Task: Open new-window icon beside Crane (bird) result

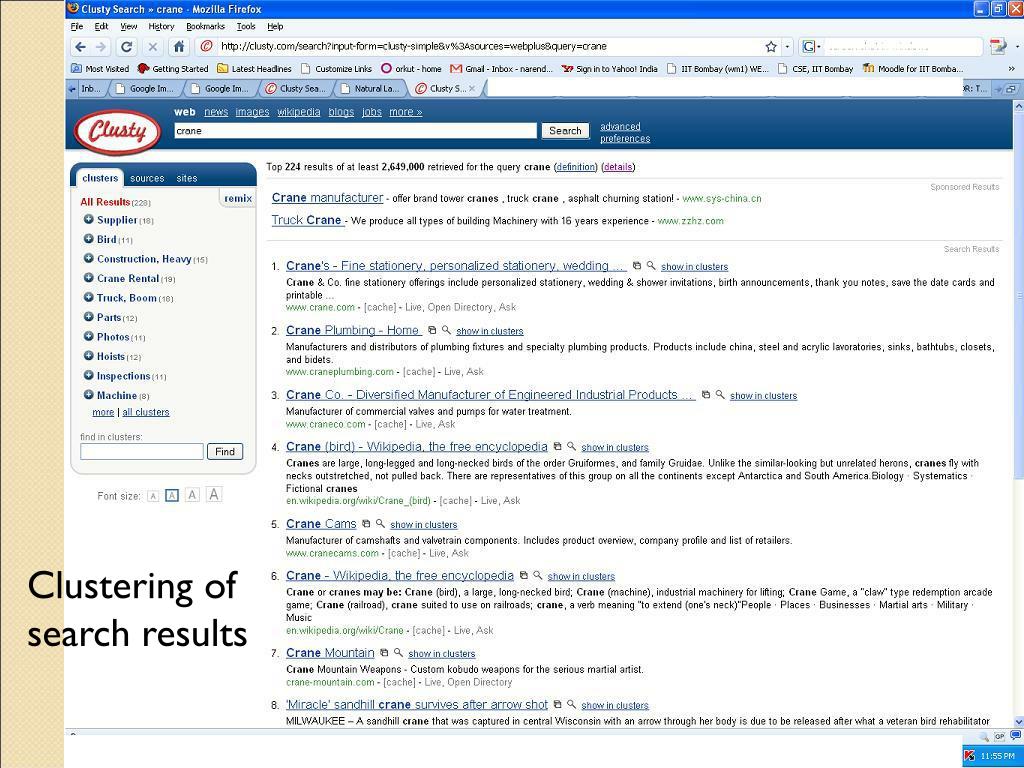Action: (557, 447)
